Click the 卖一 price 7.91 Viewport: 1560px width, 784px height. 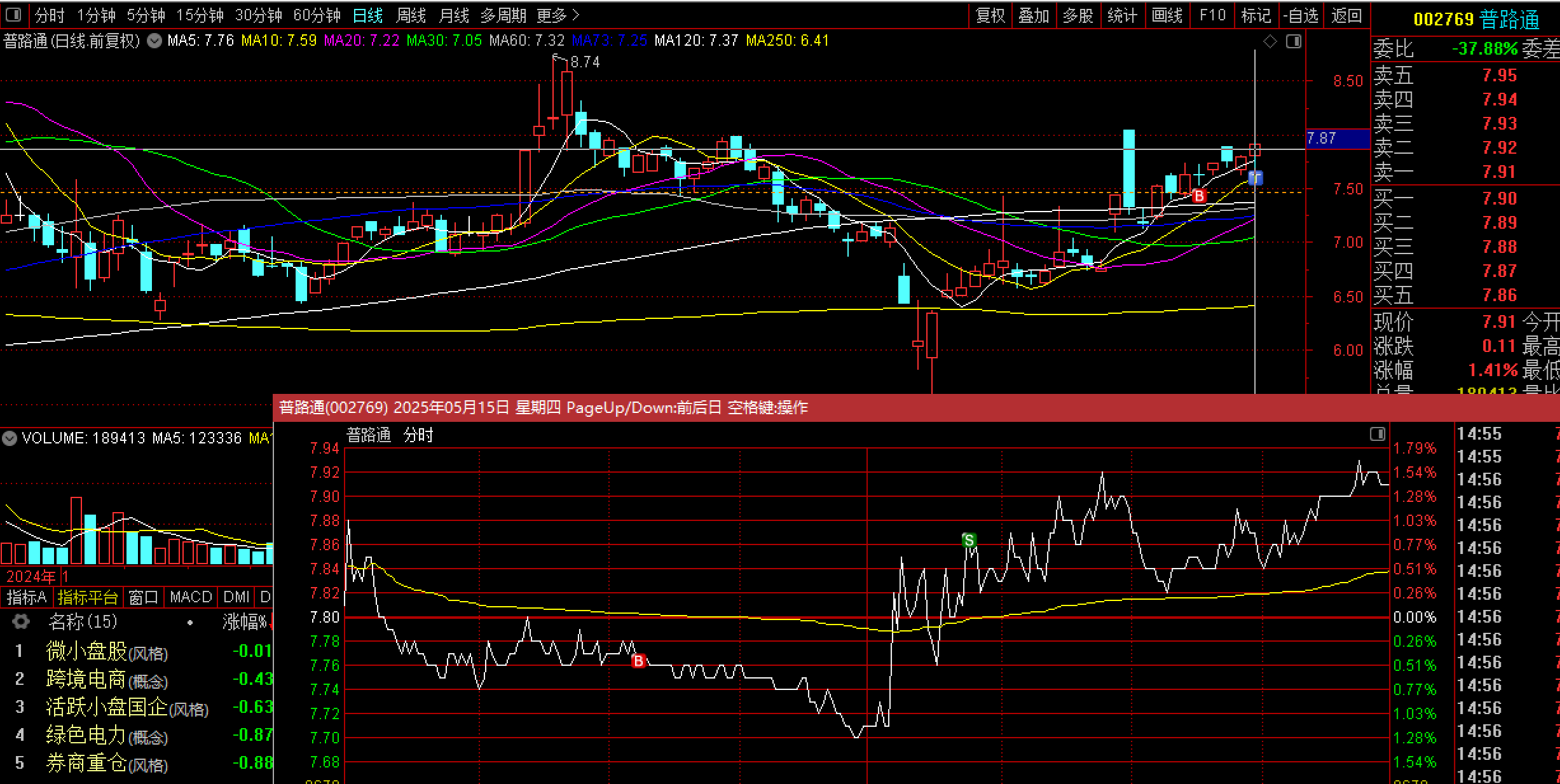[1500, 172]
